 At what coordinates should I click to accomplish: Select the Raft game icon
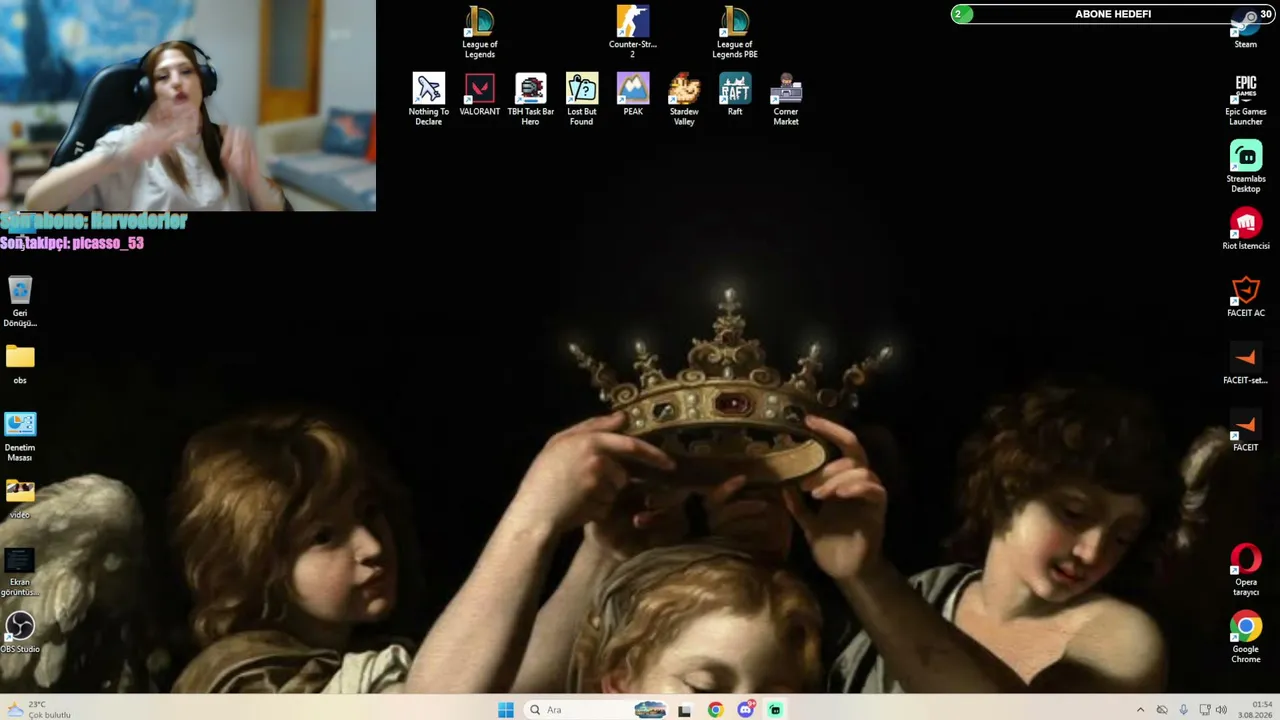[735, 95]
